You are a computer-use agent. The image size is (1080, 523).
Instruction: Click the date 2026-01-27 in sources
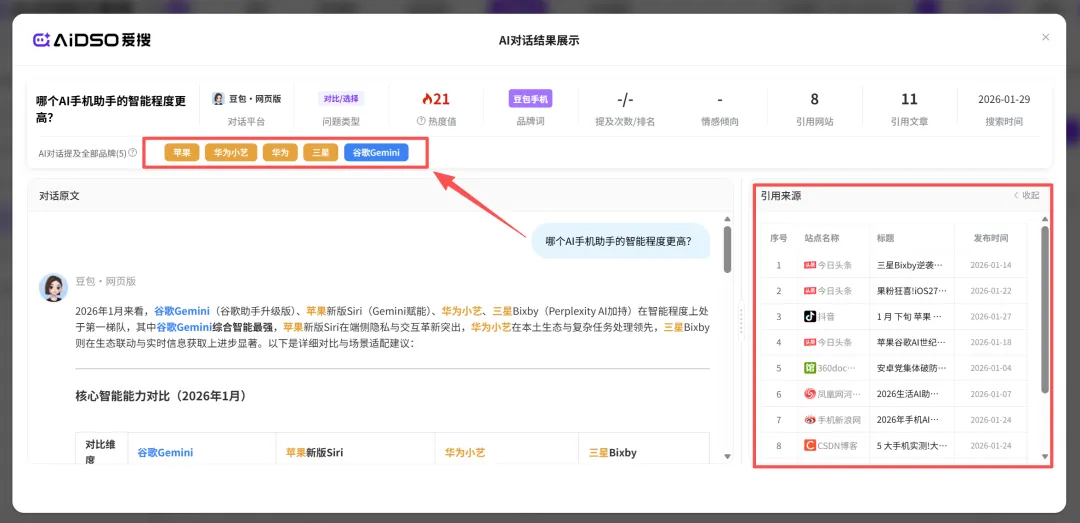click(x=990, y=317)
